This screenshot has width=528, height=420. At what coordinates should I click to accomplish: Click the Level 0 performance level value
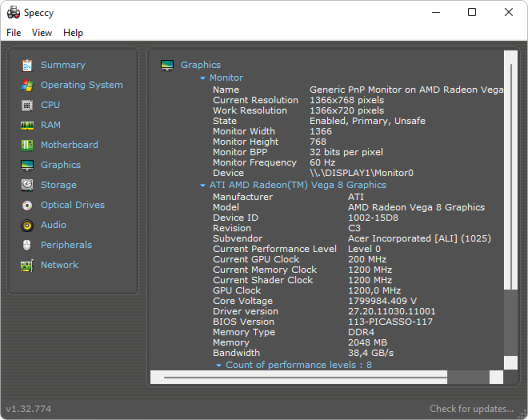(x=364, y=249)
